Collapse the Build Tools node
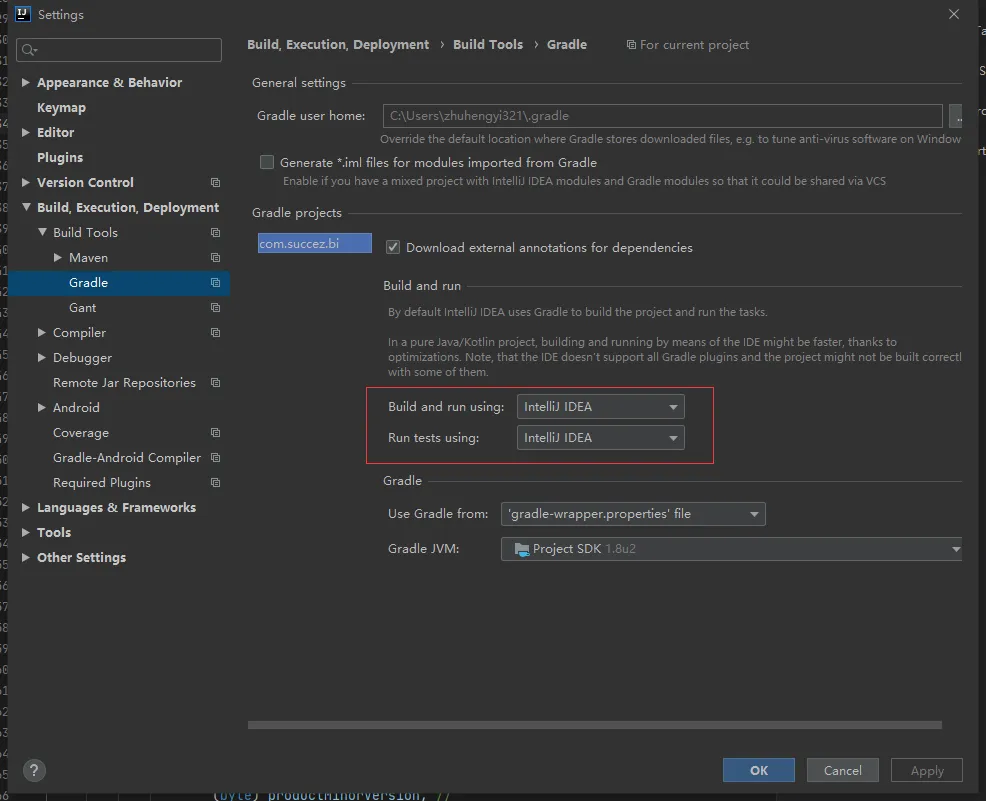Image resolution: width=986 pixels, height=801 pixels. pos(42,232)
